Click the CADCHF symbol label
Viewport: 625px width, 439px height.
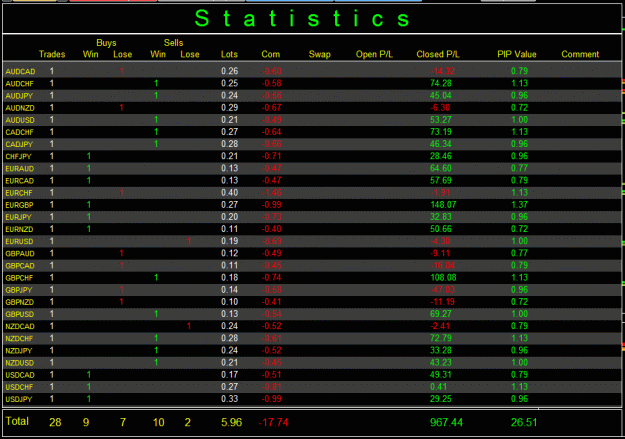pos(19,132)
